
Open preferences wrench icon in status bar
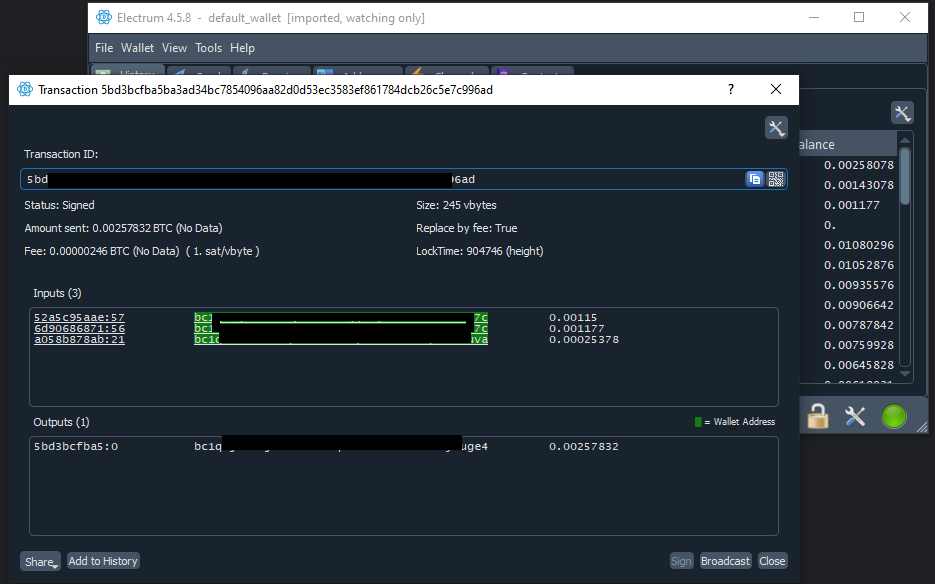click(855, 416)
